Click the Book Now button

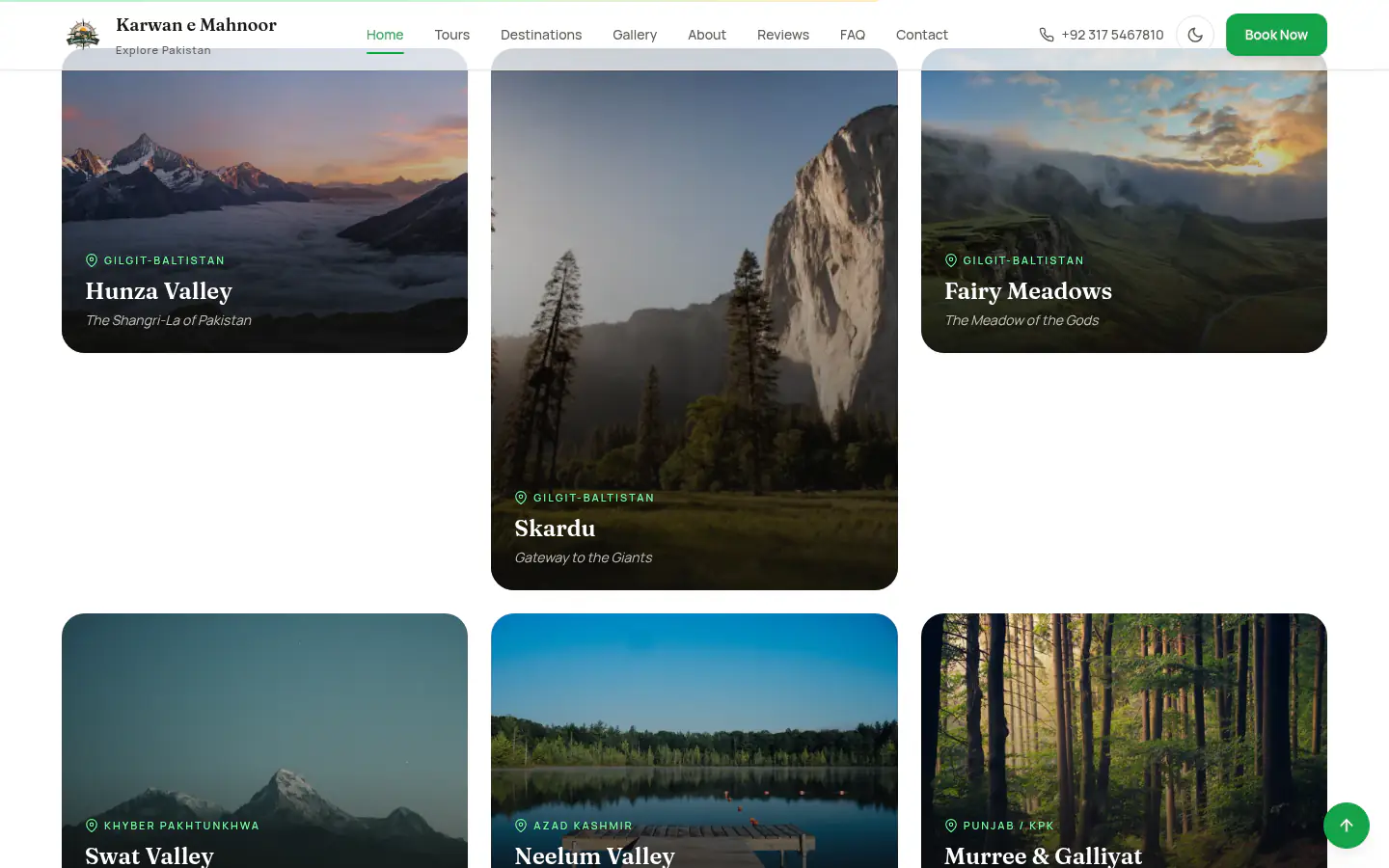[1276, 35]
